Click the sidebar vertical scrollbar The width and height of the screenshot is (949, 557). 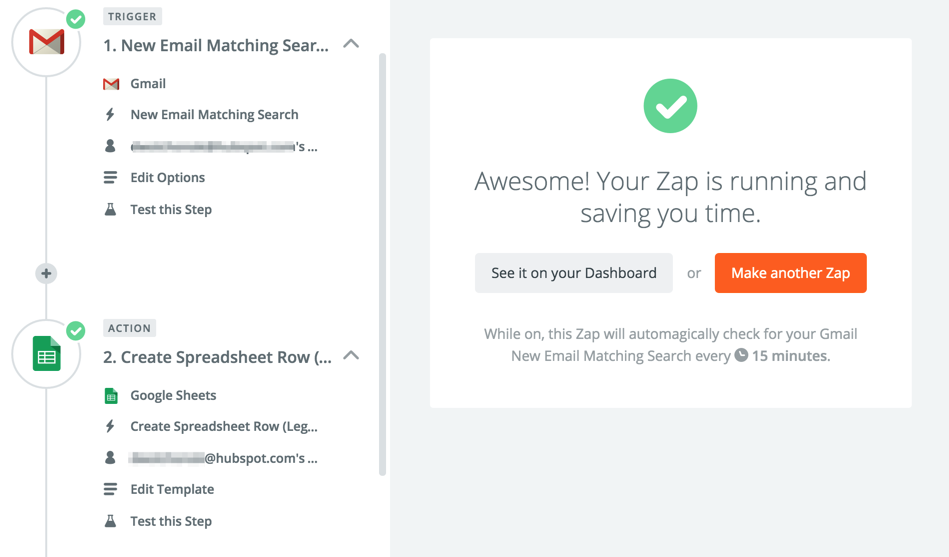[382, 260]
